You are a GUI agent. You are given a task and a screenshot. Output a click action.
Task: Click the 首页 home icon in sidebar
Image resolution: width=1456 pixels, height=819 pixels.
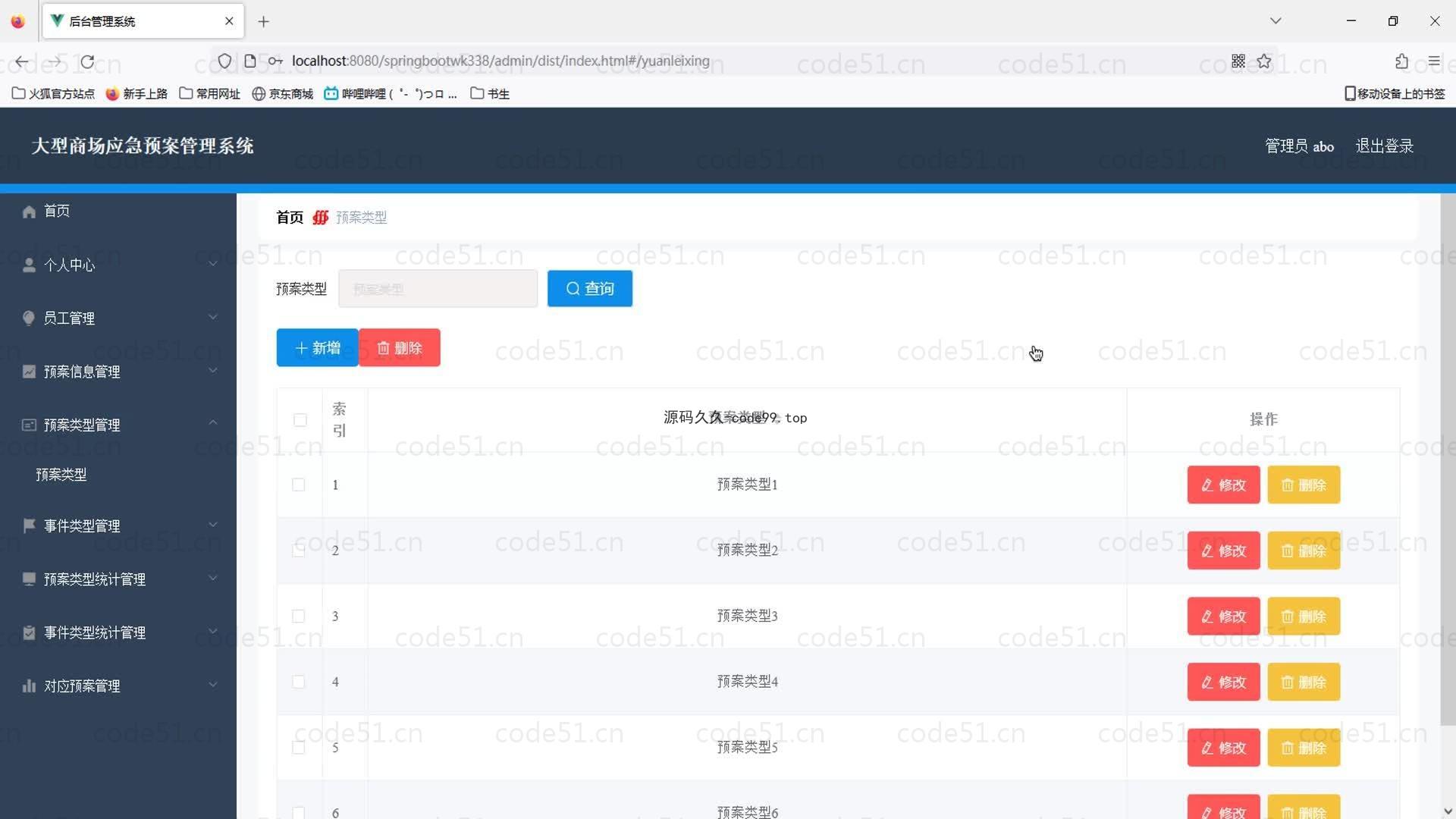[x=29, y=212]
